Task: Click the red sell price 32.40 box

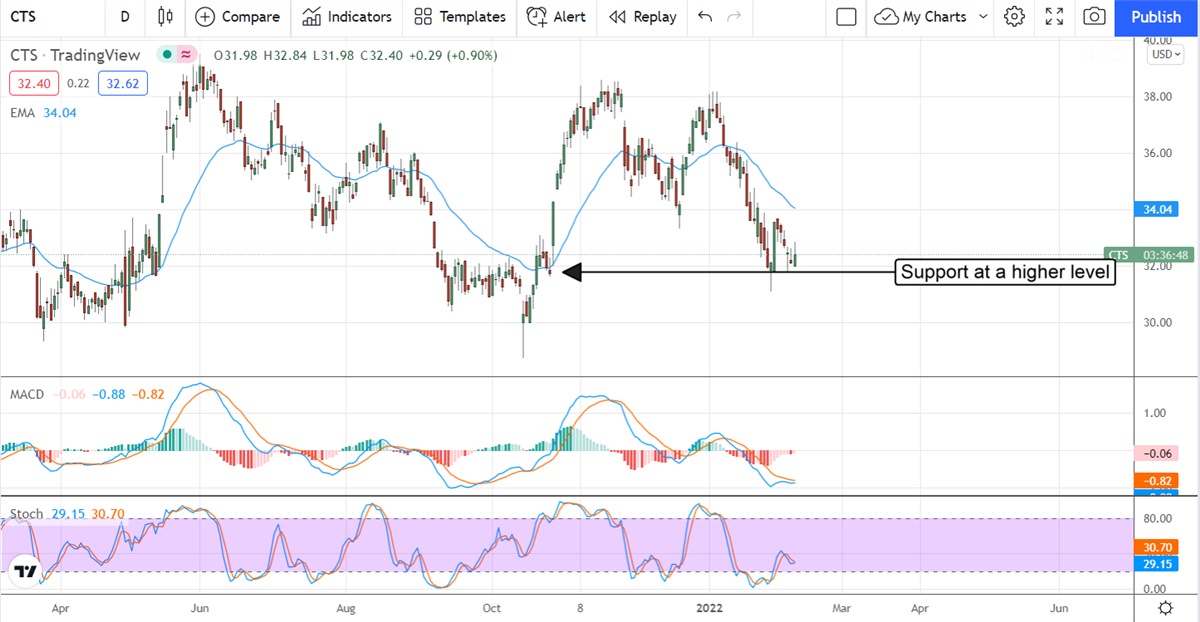Action: 32,84
